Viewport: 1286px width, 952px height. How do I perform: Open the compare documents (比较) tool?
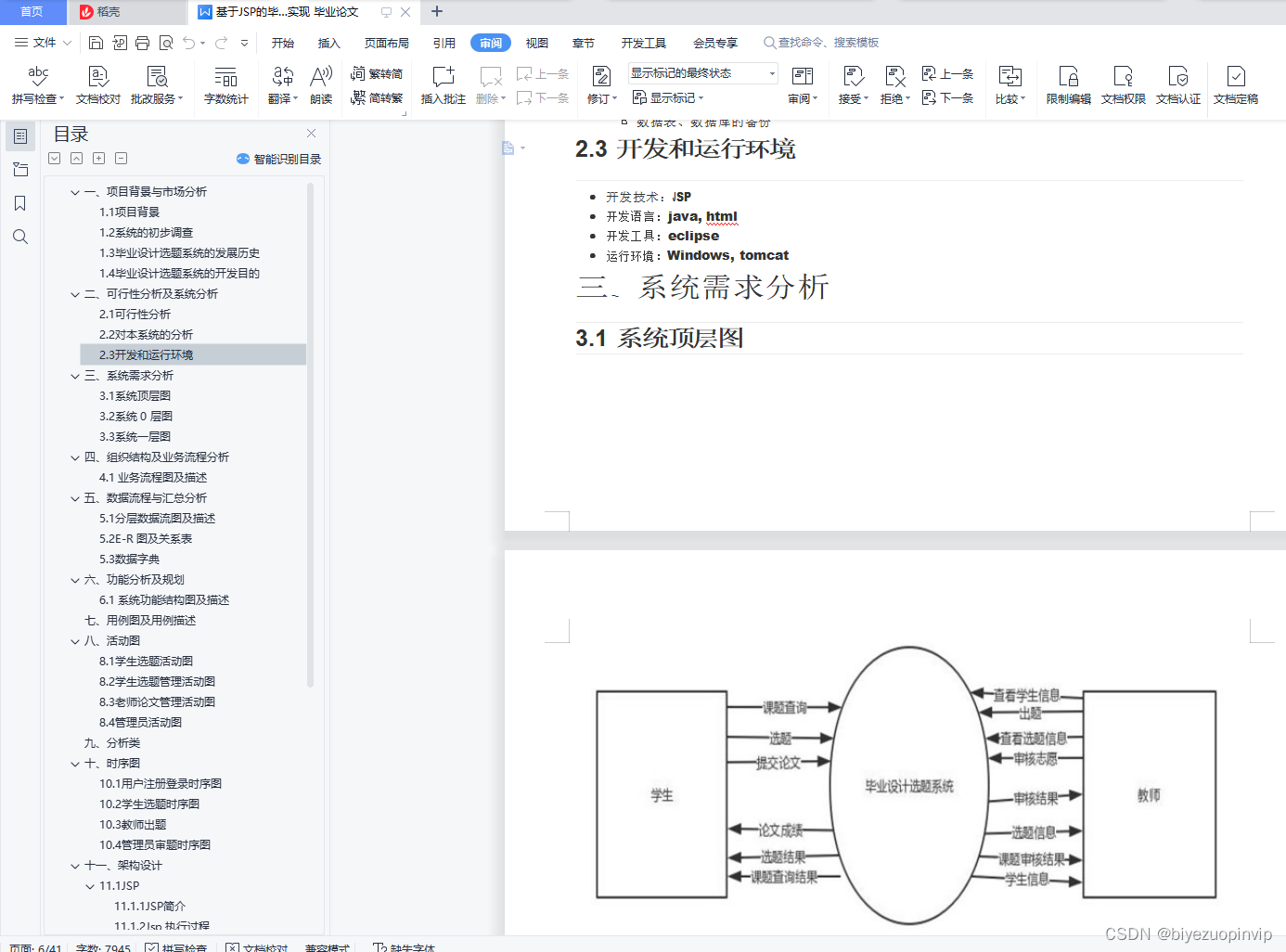(1010, 84)
